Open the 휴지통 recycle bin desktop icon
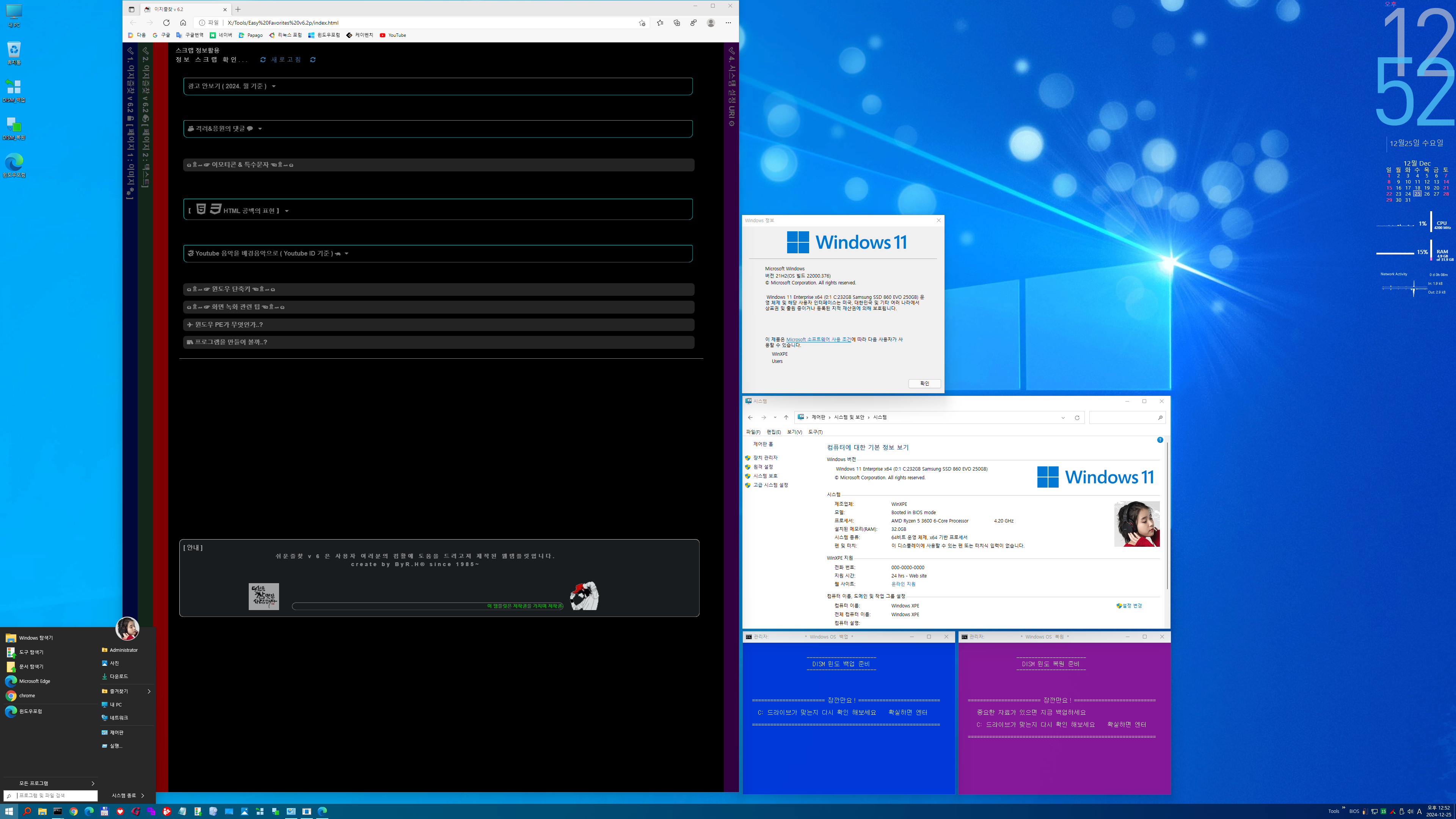1456x819 pixels. 14,53
